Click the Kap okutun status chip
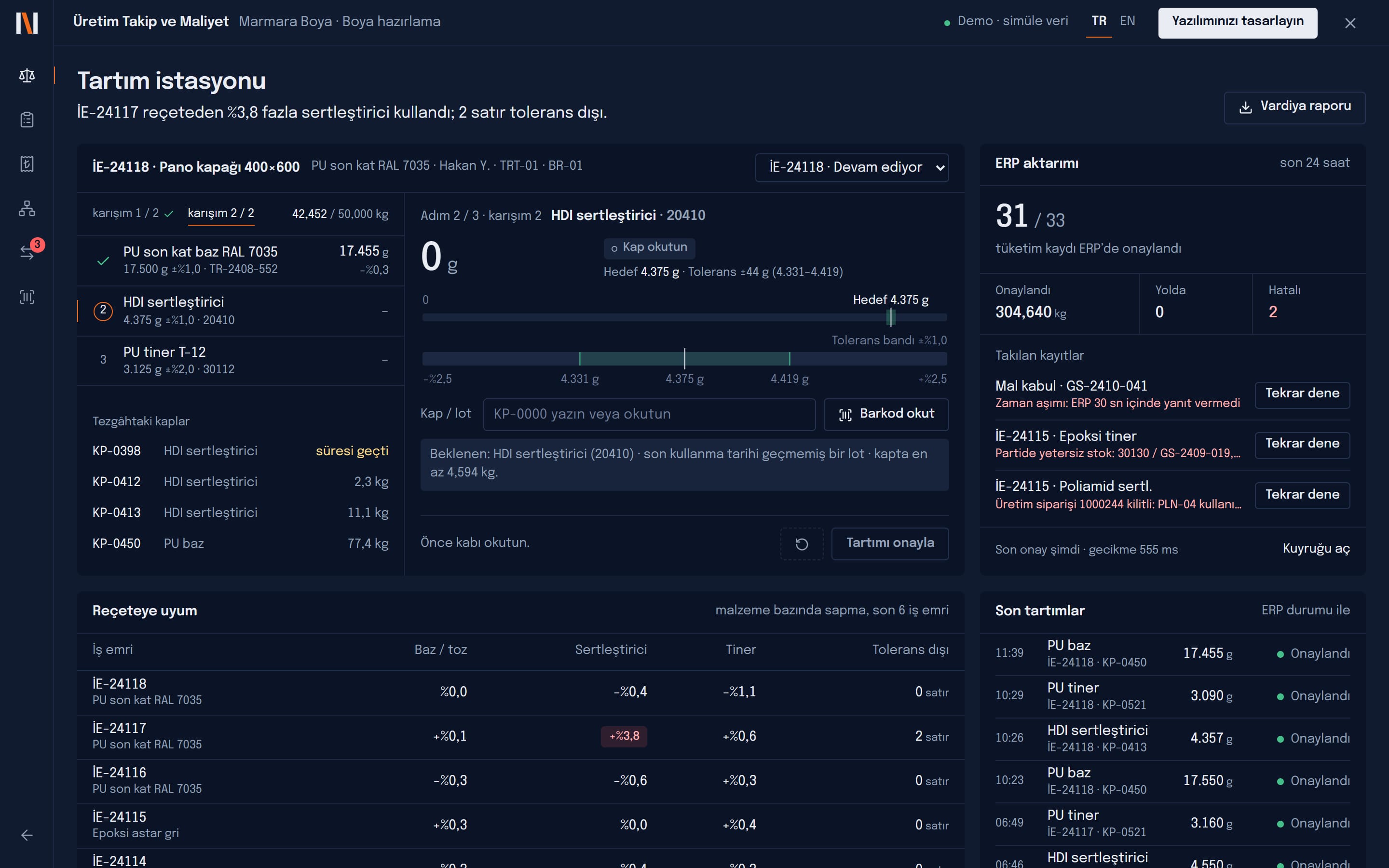Screen dimensions: 1389x868 point(649,248)
